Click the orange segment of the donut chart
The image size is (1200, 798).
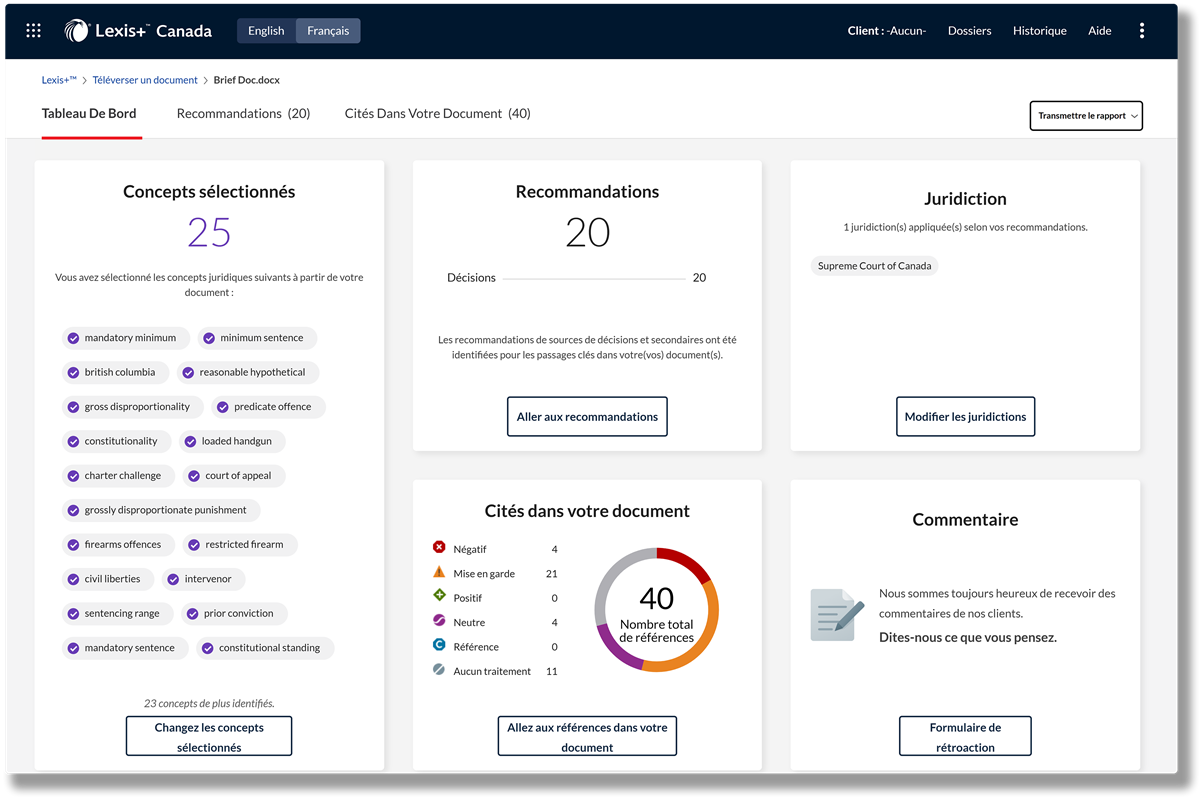tap(702, 632)
